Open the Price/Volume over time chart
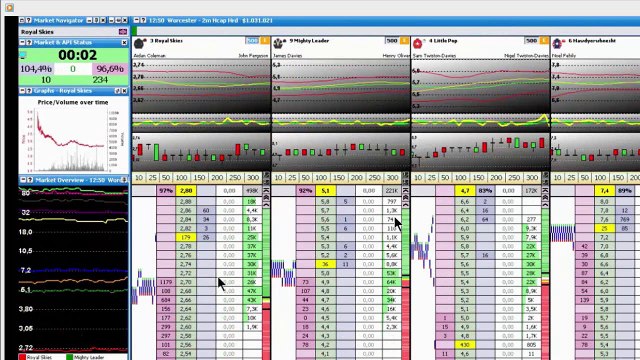This screenshot has width=640, height=360. (x=73, y=136)
